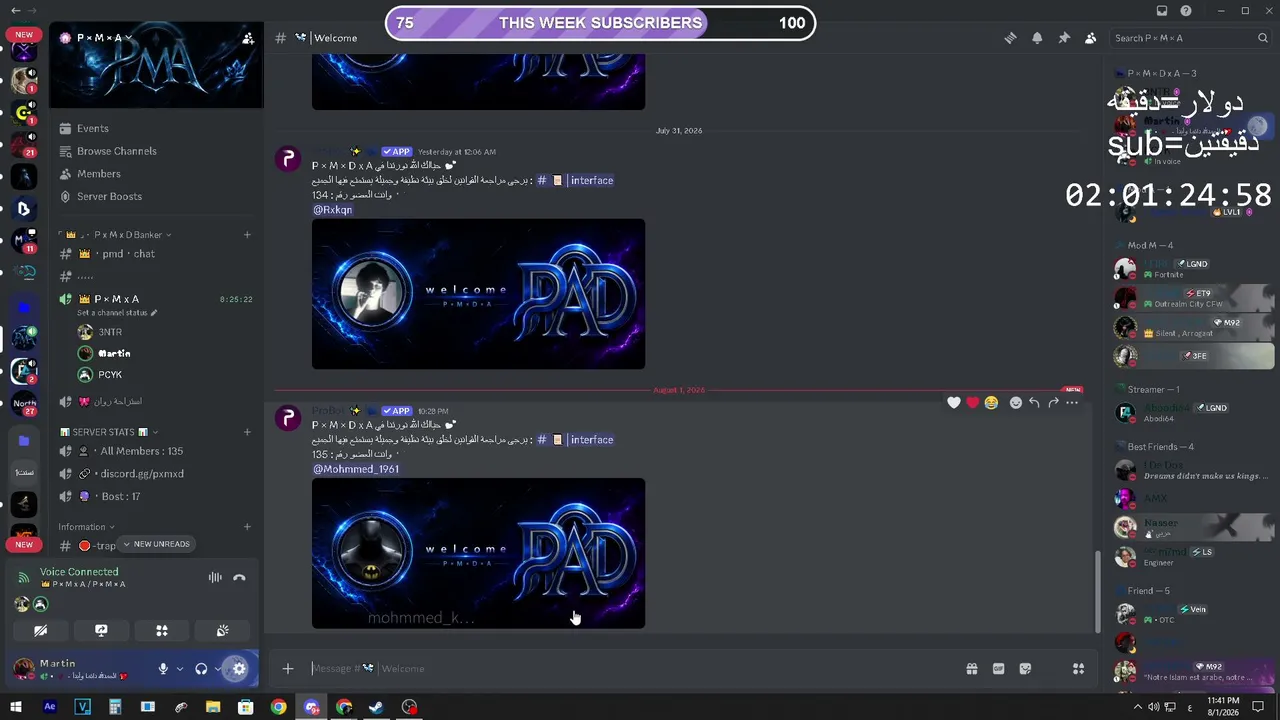Image resolution: width=1280 pixels, height=720 pixels.
Task: React with white heart emoji
Action: (x=954, y=403)
